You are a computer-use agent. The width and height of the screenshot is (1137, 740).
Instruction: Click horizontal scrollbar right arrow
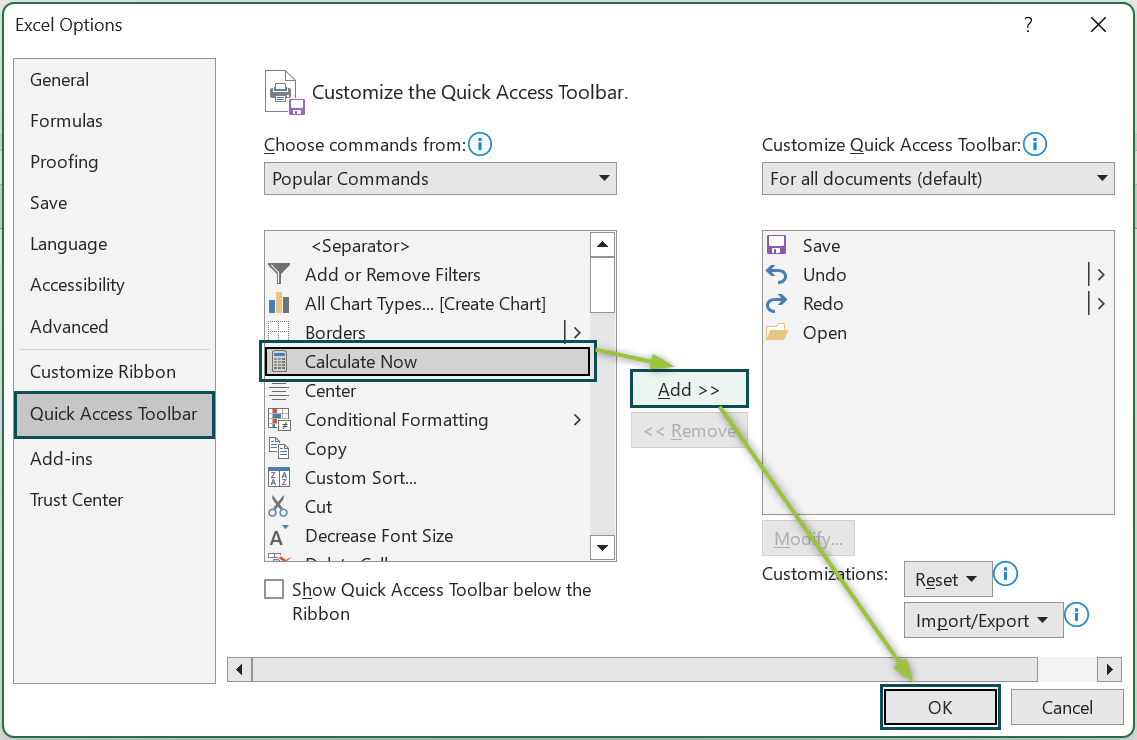pos(1109,669)
